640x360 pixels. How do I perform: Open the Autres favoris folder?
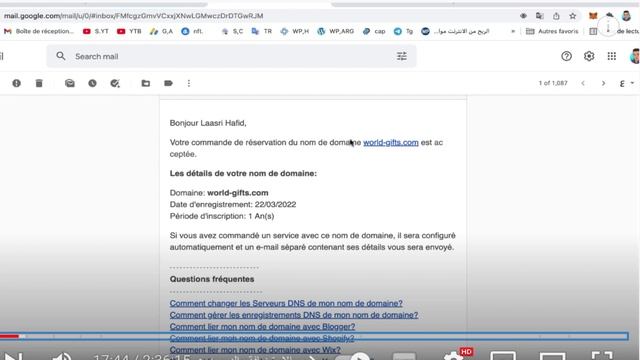coord(552,31)
